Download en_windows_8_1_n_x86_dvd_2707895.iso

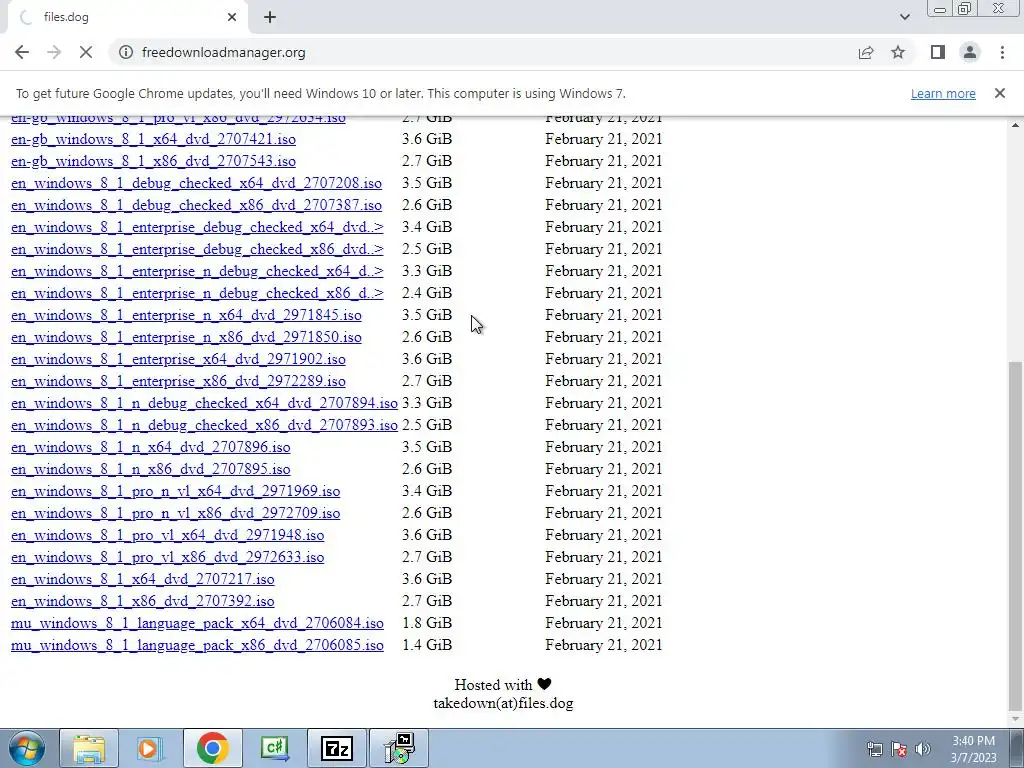(x=151, y=469)
